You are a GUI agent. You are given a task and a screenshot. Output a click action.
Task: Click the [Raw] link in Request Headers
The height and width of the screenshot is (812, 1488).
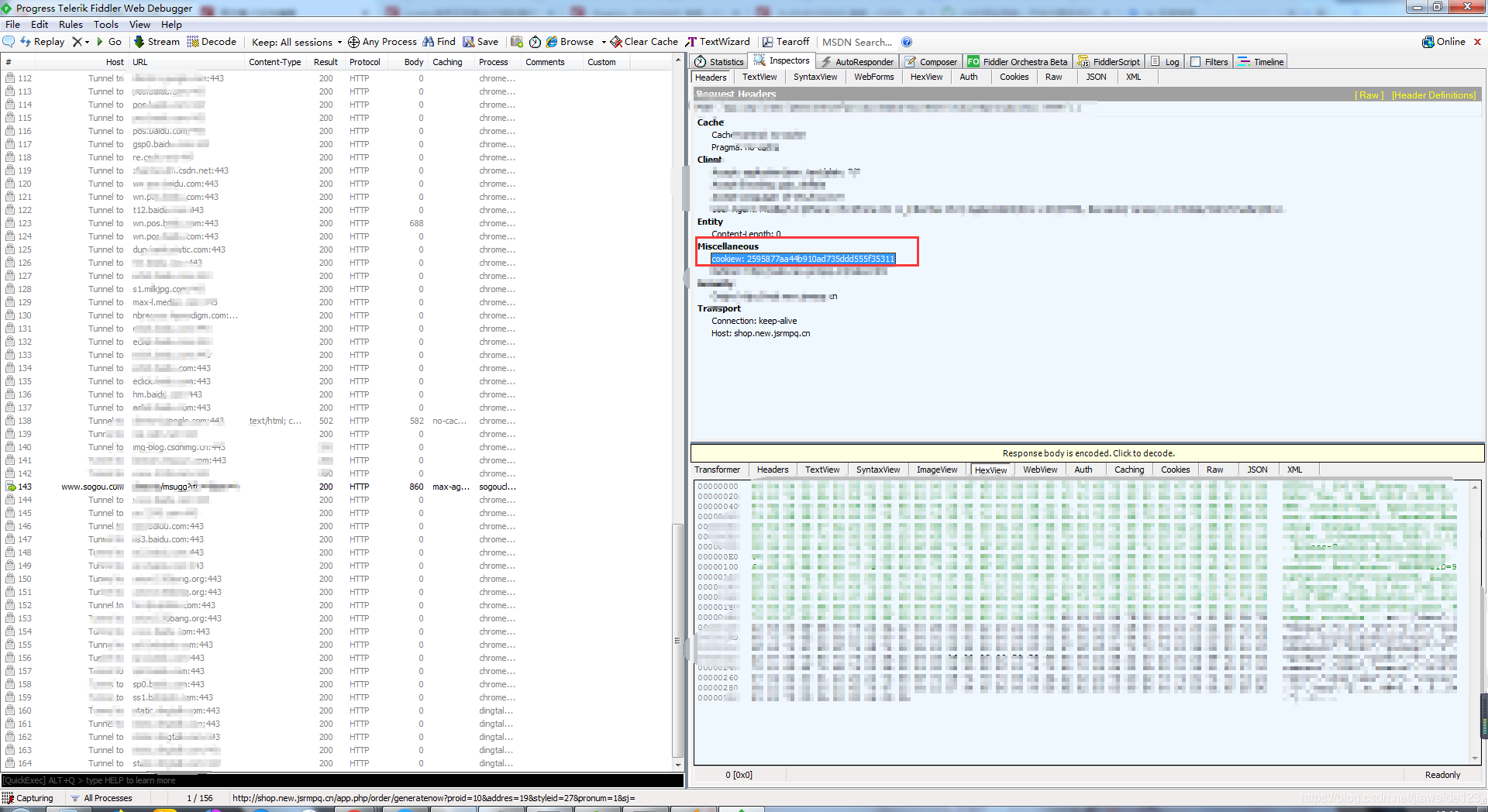1369,95
